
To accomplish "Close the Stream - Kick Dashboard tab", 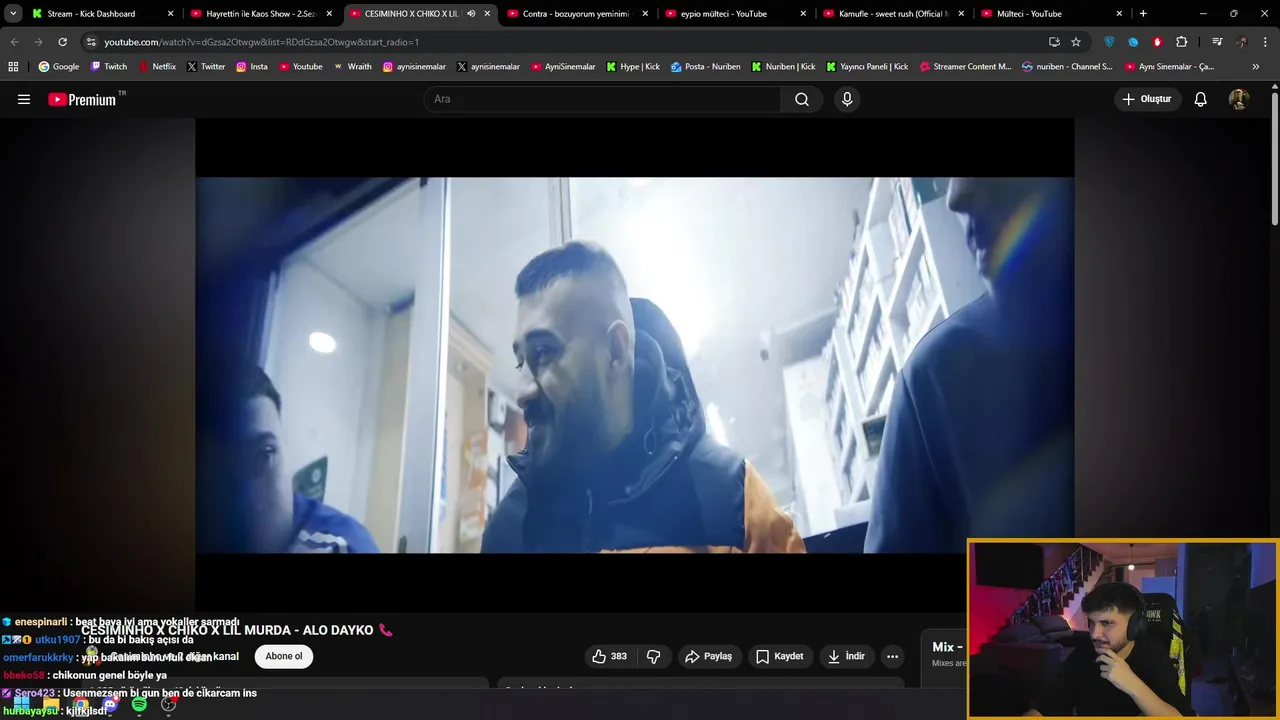I will [x=171, y=14].
